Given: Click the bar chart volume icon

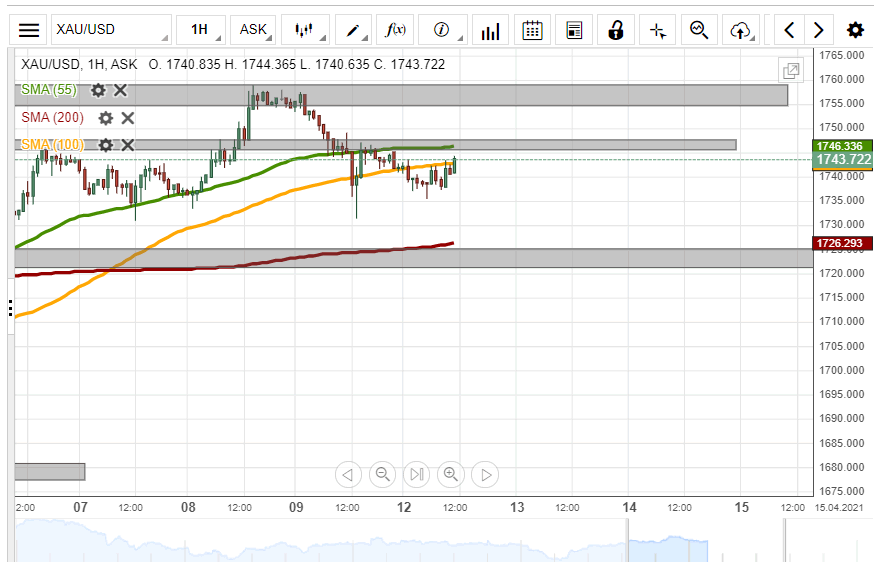Looking at the screenshot, I should pos(490,30).
